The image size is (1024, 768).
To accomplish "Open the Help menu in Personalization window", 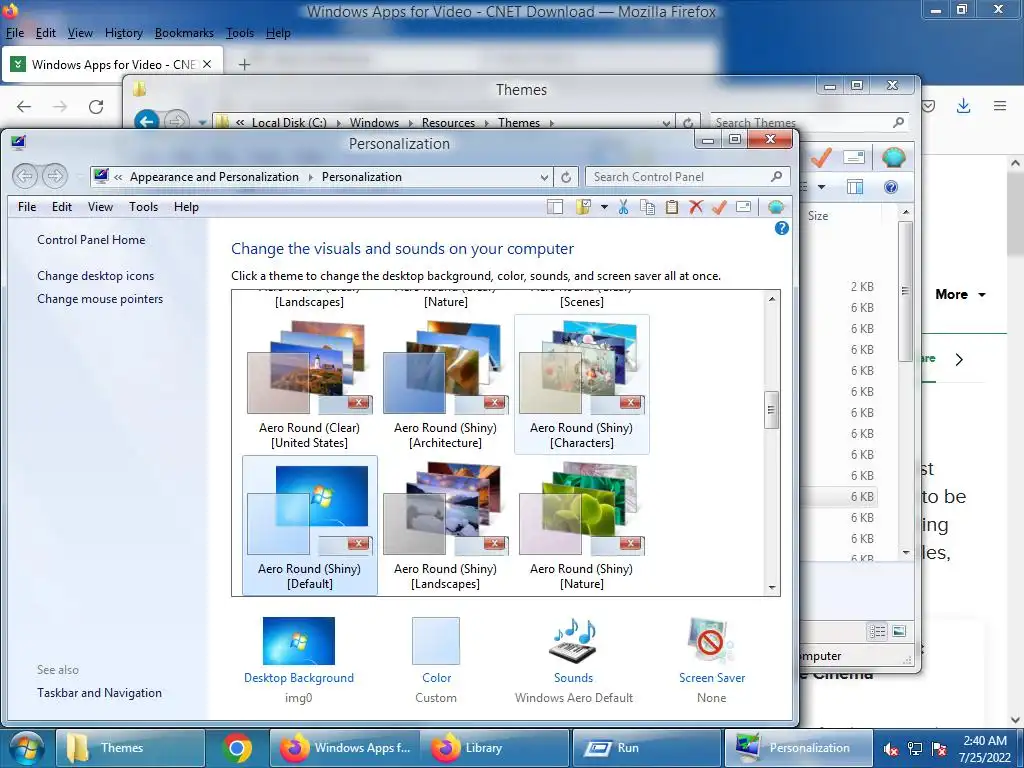I will [186, 207].
